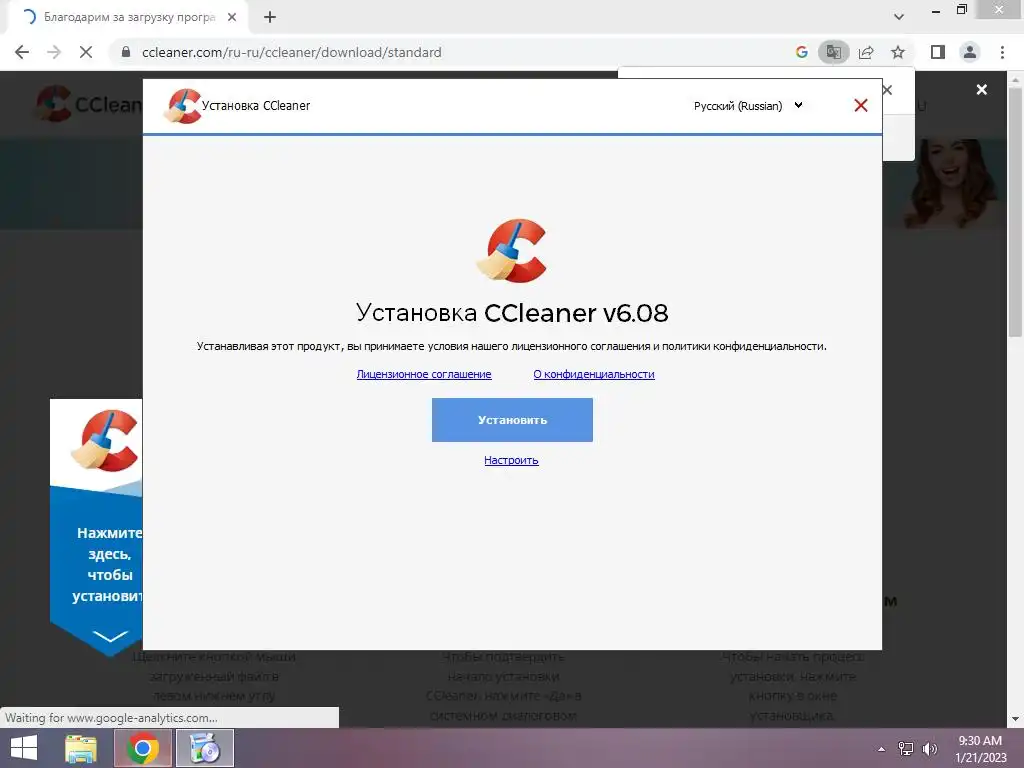Click the Chrome taskbar icon

143,748
